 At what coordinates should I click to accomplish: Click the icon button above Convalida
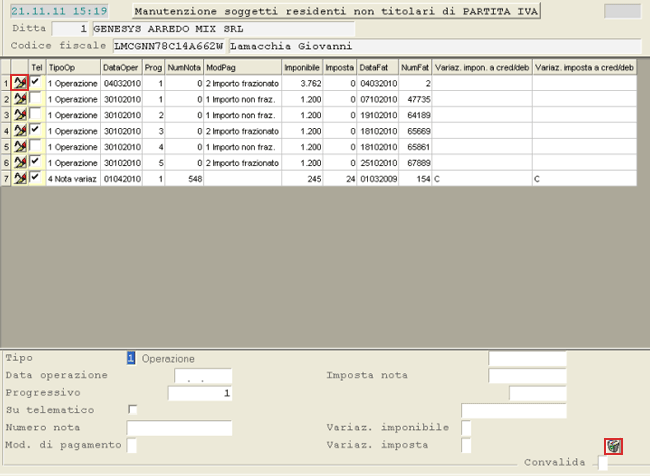[613, 446]
